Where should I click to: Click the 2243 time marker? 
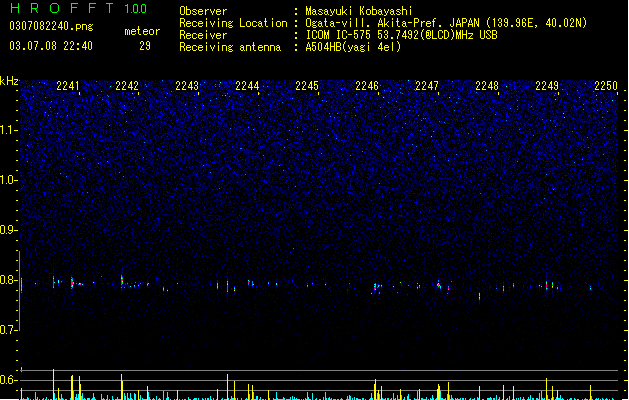[x=187, y=86]
